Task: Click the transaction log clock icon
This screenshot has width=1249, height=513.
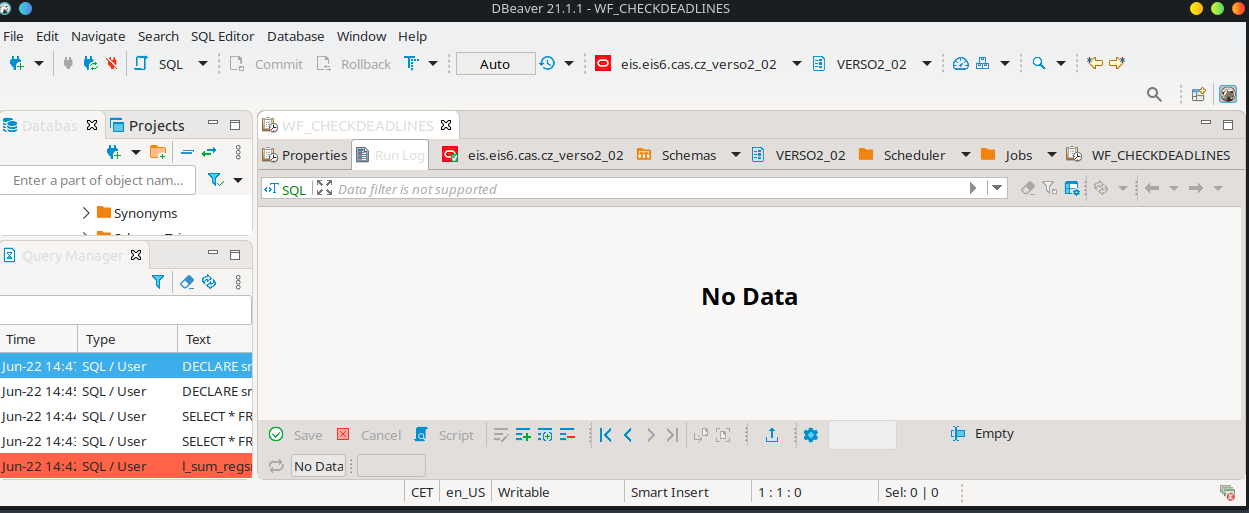Action: tap(547, 63)
